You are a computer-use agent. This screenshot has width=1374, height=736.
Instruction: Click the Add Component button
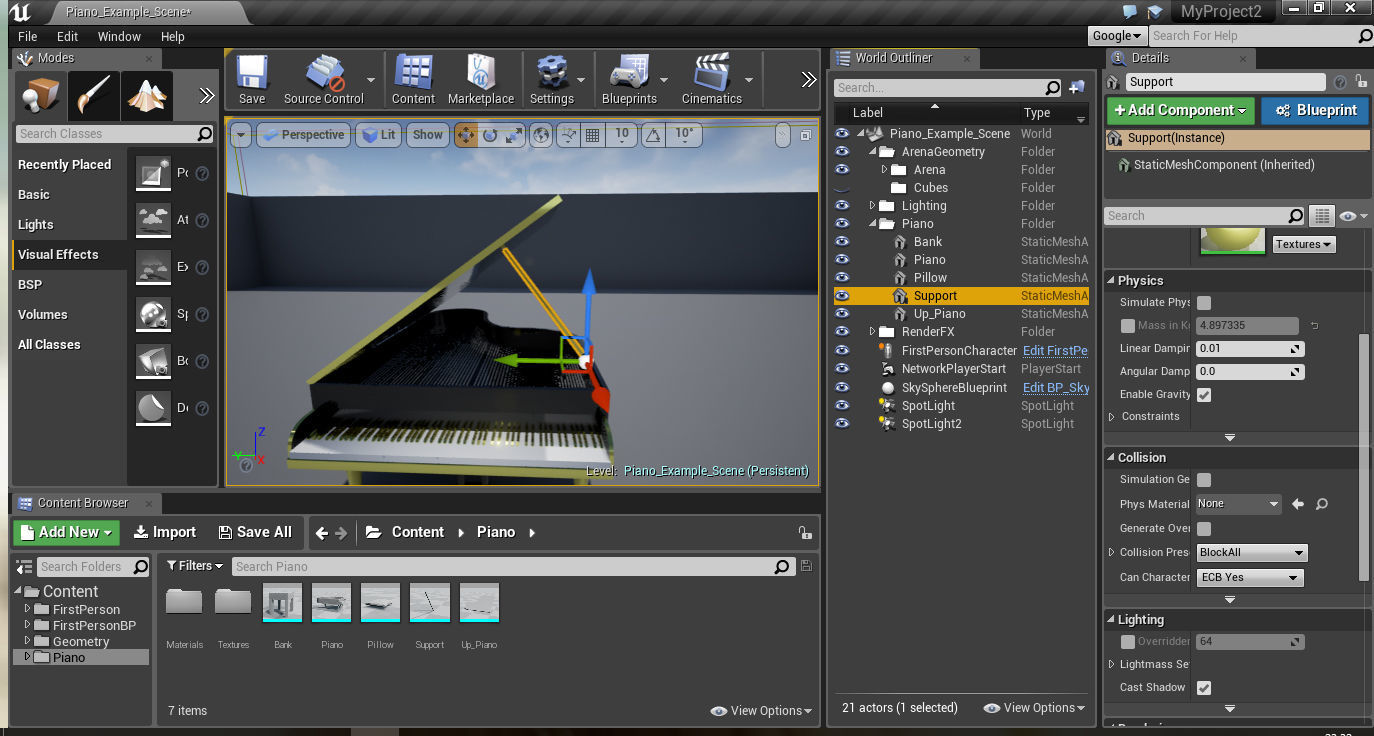click(1181, 110)
